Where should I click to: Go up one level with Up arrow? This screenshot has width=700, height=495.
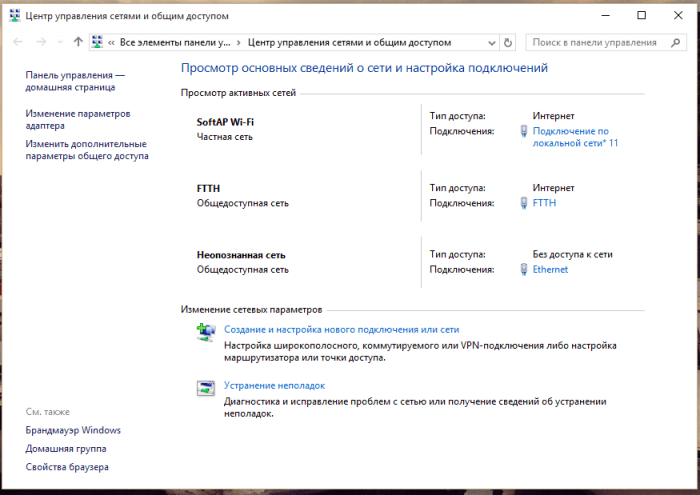[78, 43]
